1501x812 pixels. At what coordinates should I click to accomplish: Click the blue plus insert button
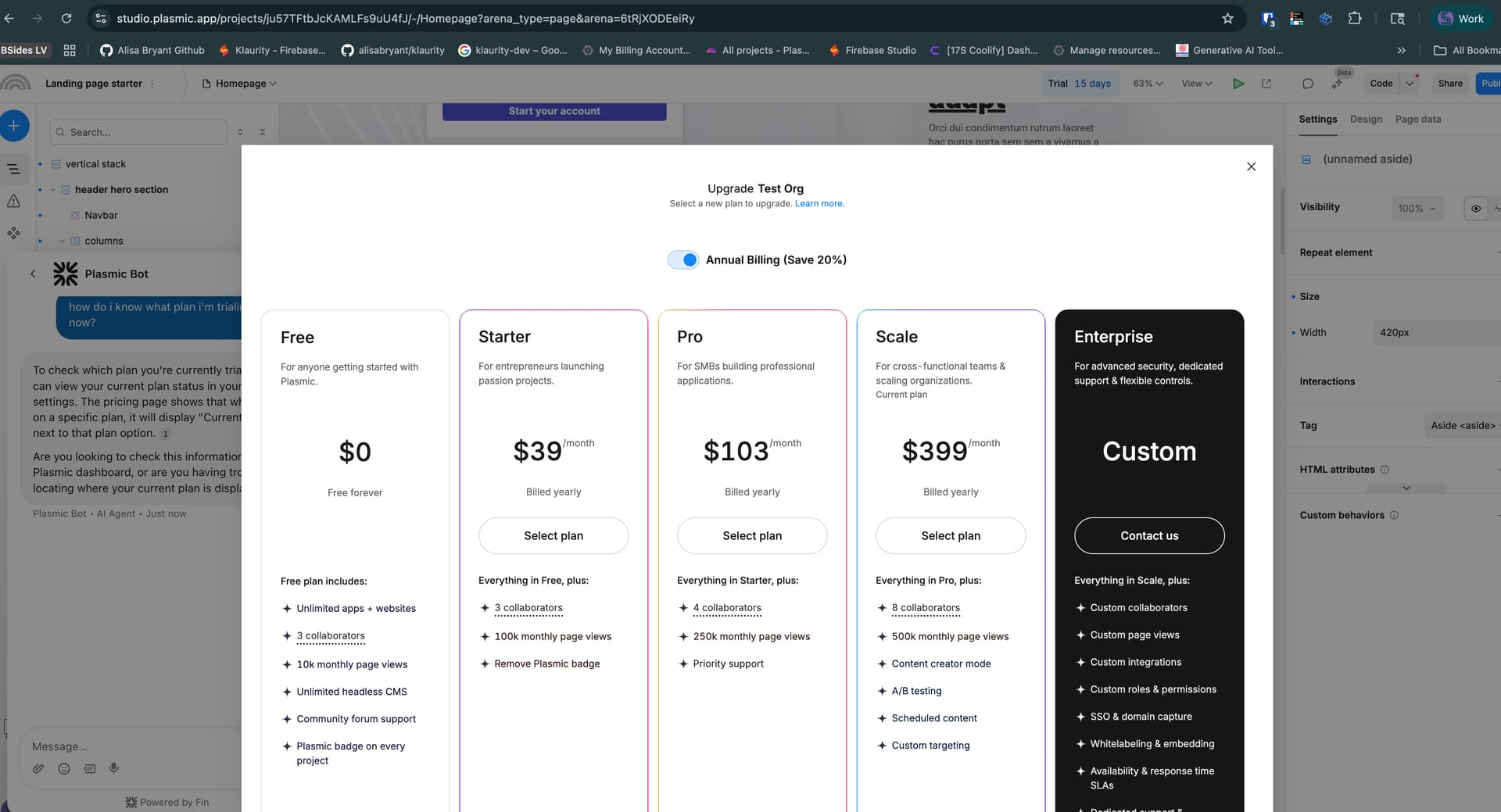point(14,126)
